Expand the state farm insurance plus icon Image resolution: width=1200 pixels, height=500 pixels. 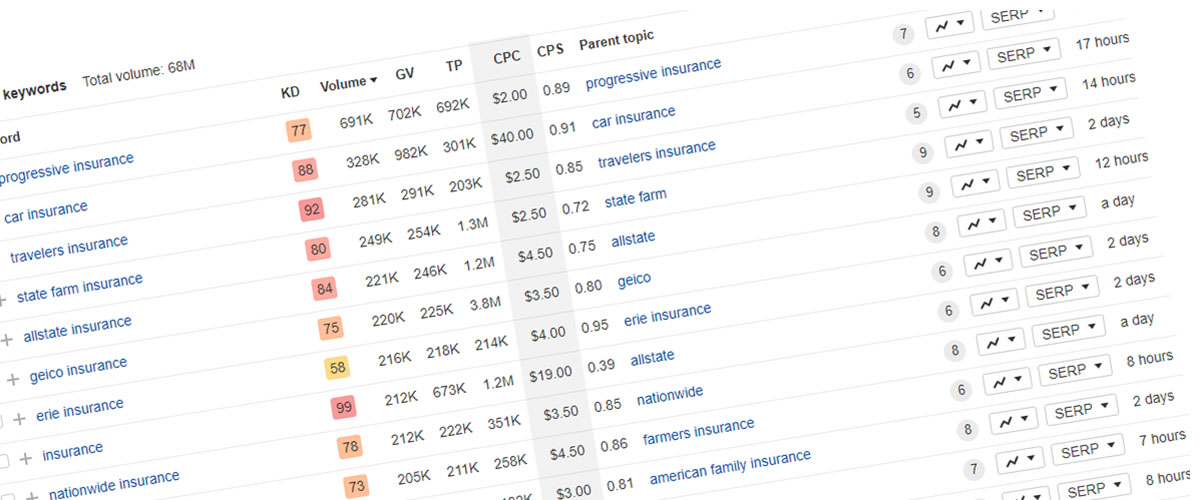point(1,299)
